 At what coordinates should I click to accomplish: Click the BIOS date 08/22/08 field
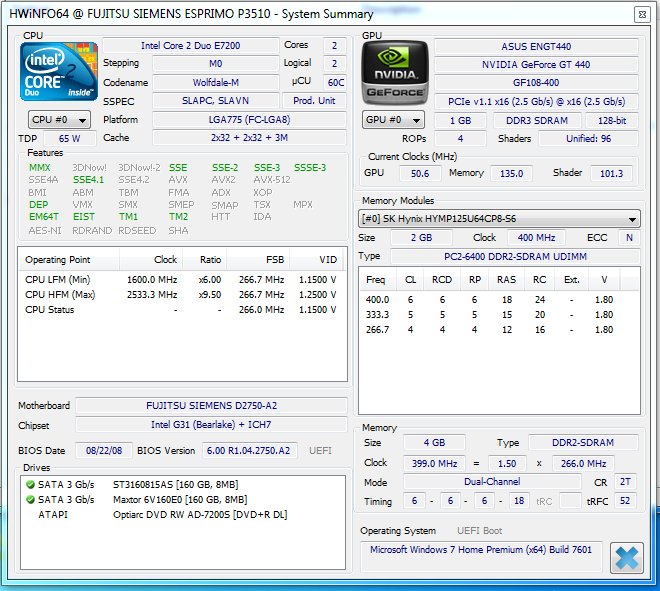click(x=104, y=450)
